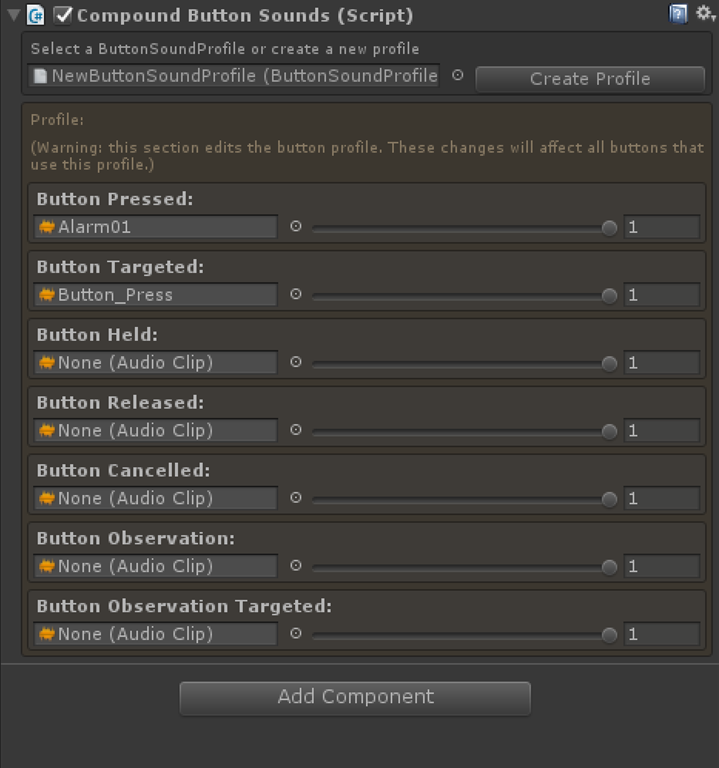The image size is (719, 768).
Task: Open object picker for Button Released clip
Action: [296, 430]
